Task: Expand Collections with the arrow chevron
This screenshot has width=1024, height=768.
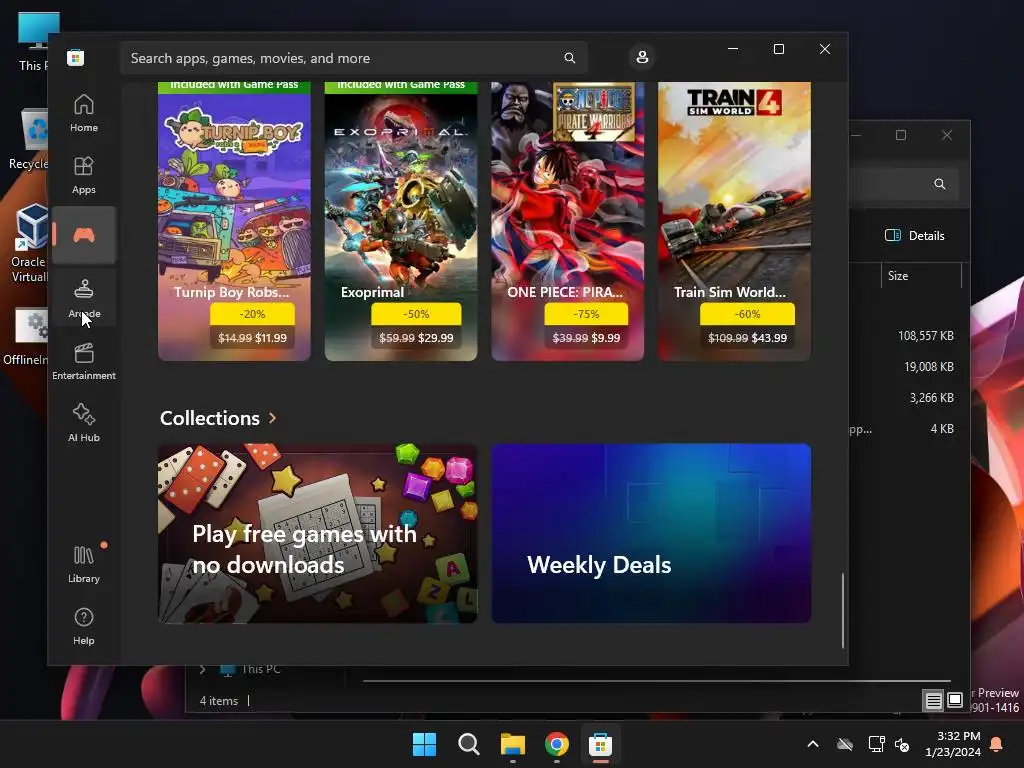Action: pyautogui.click(x=272, y=418)
